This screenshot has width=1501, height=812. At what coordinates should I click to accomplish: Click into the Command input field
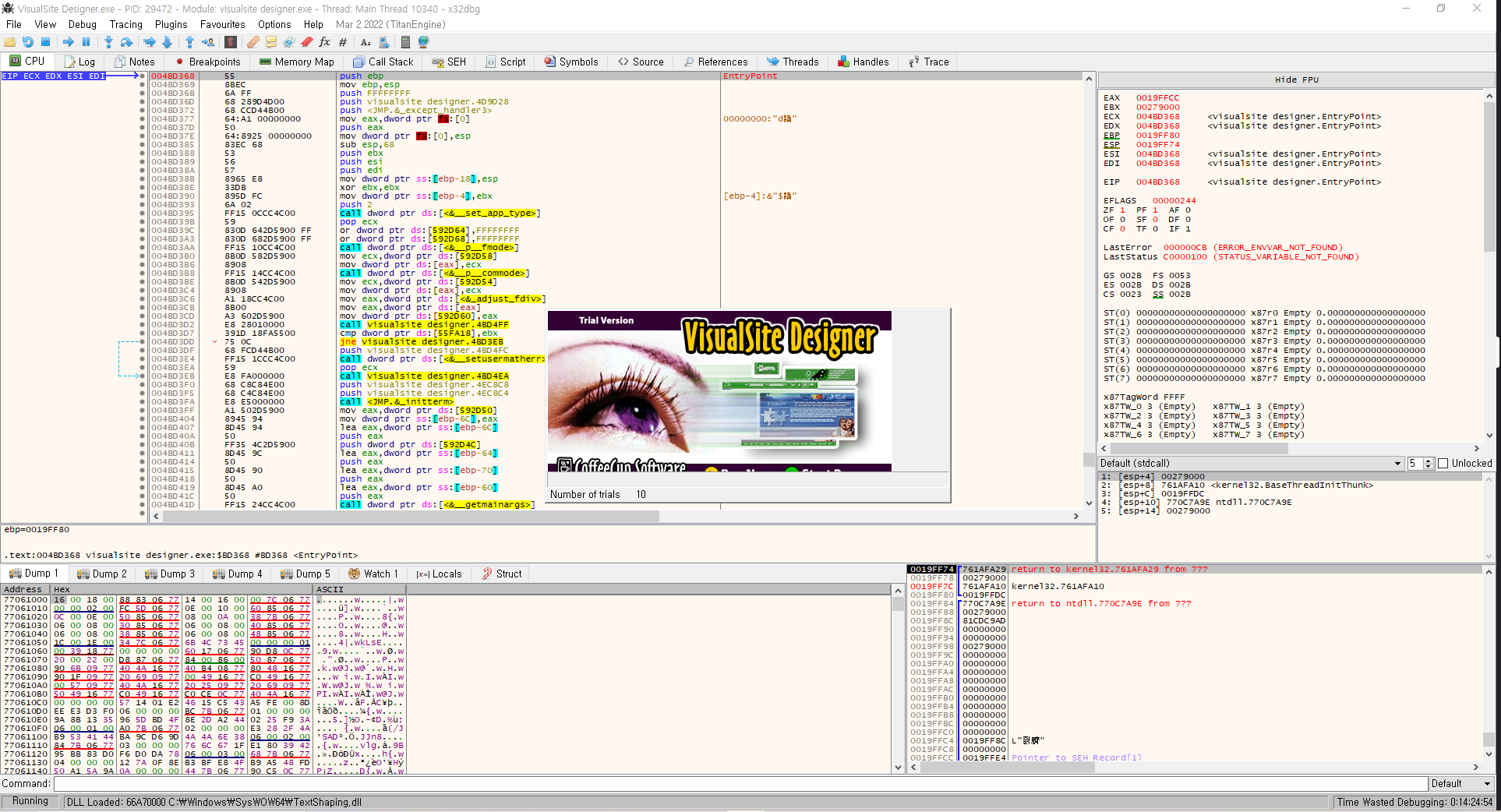tap(740, 783)
